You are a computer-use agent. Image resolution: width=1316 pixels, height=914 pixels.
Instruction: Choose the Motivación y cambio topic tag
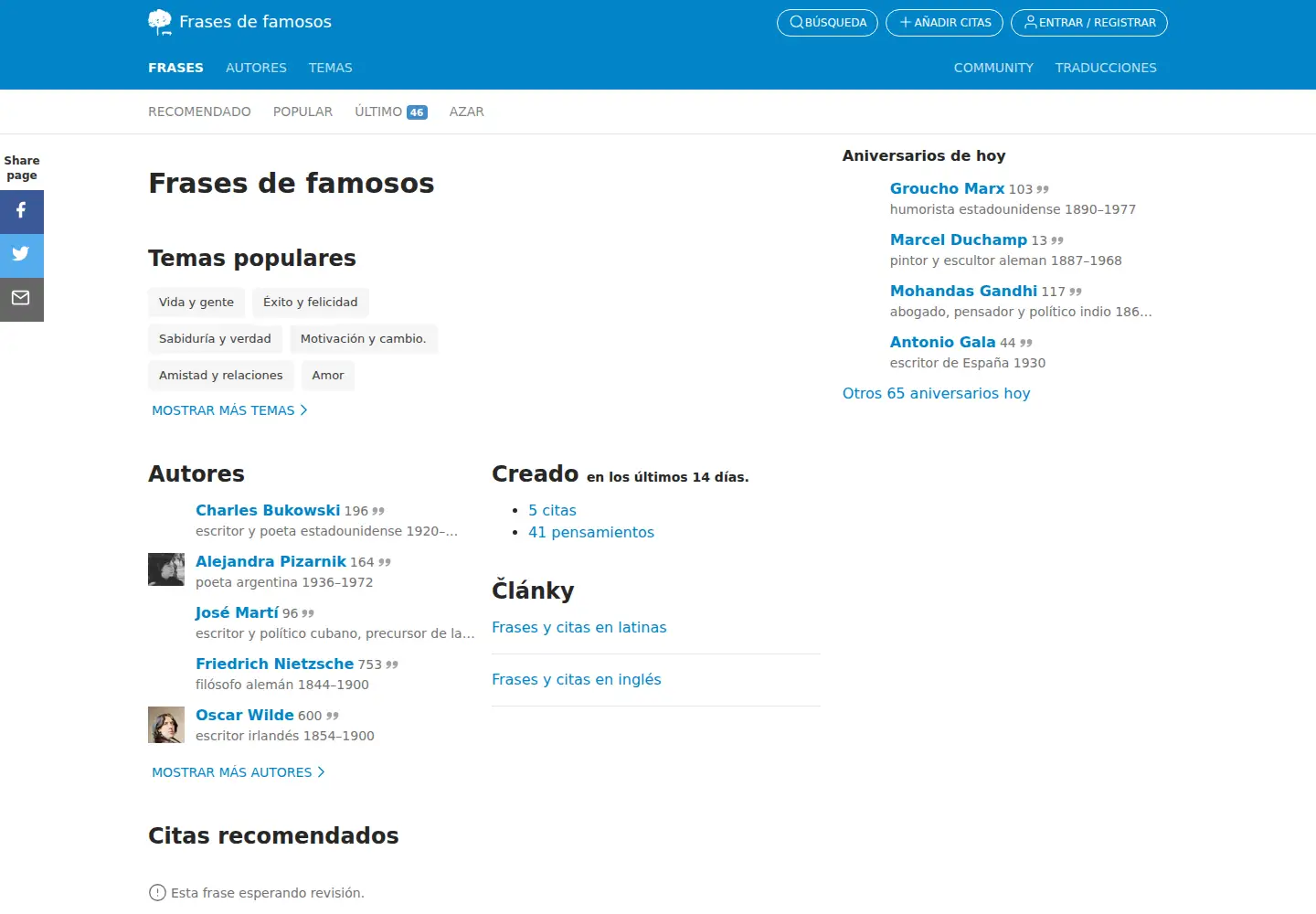tap(364, 339)
